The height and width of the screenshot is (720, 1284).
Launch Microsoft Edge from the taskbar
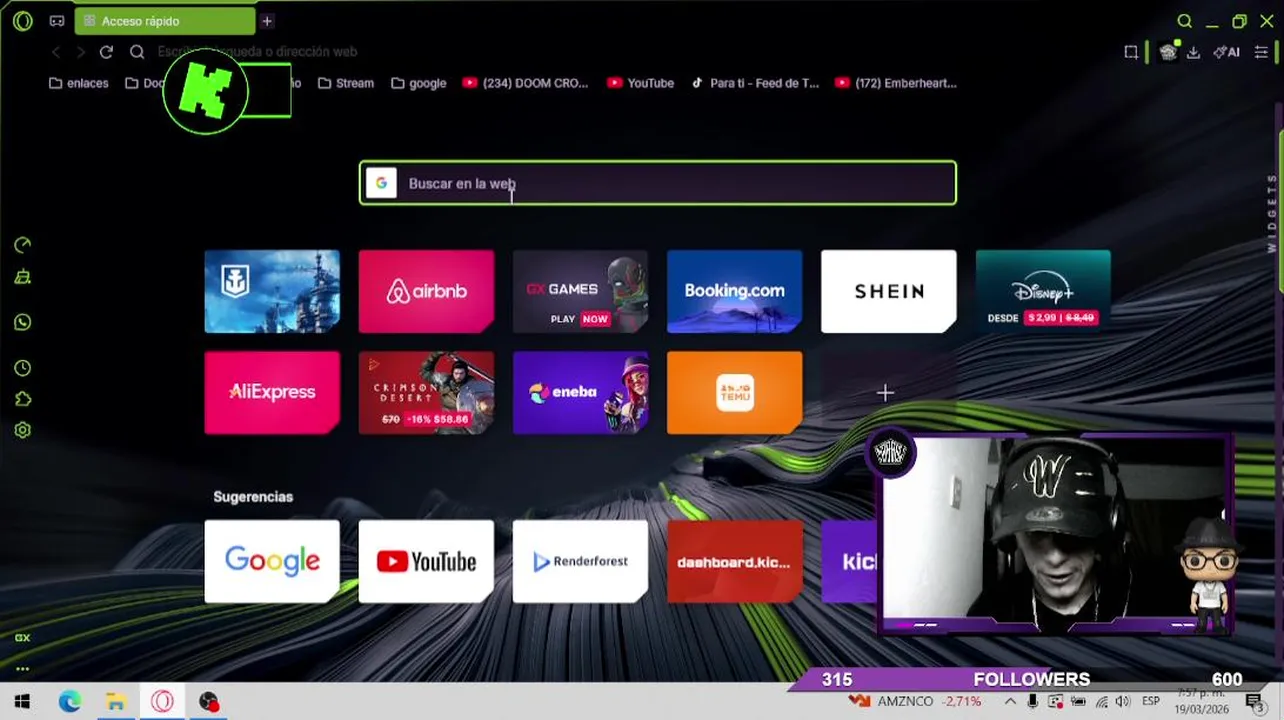click(x=69, y=702)
